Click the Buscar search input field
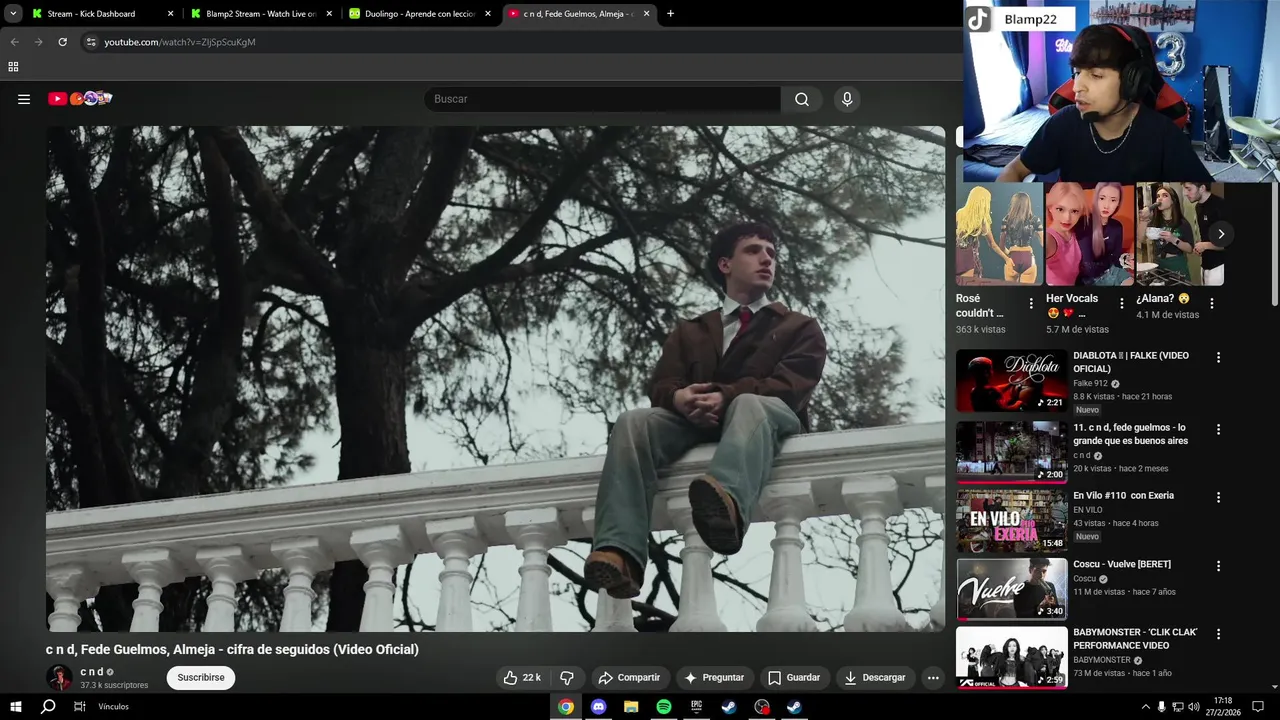This screenshot has width=1280, height=720. [x=602, y=99]
